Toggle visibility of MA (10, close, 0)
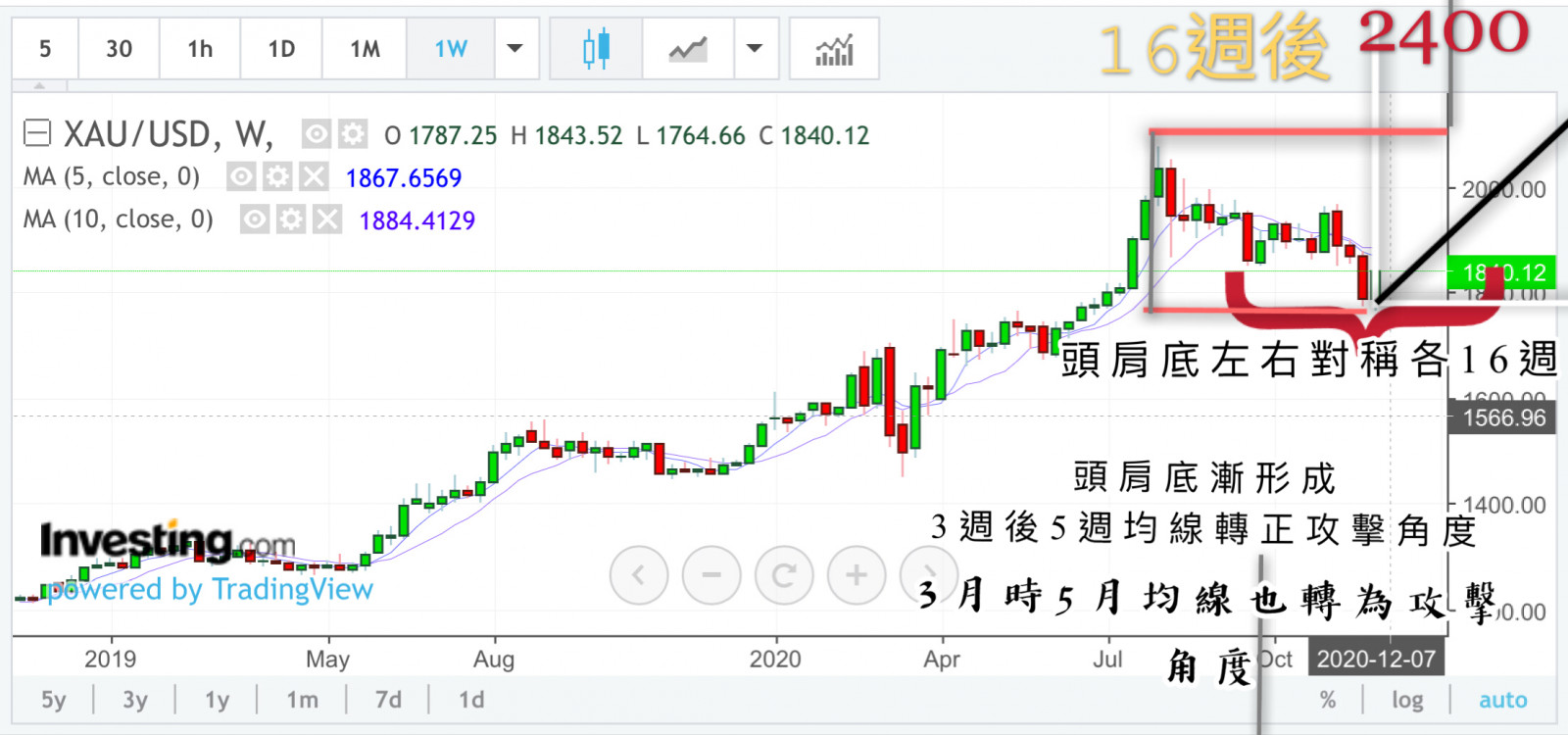This screenshot has height=735, width=1568. click(255, 220)
